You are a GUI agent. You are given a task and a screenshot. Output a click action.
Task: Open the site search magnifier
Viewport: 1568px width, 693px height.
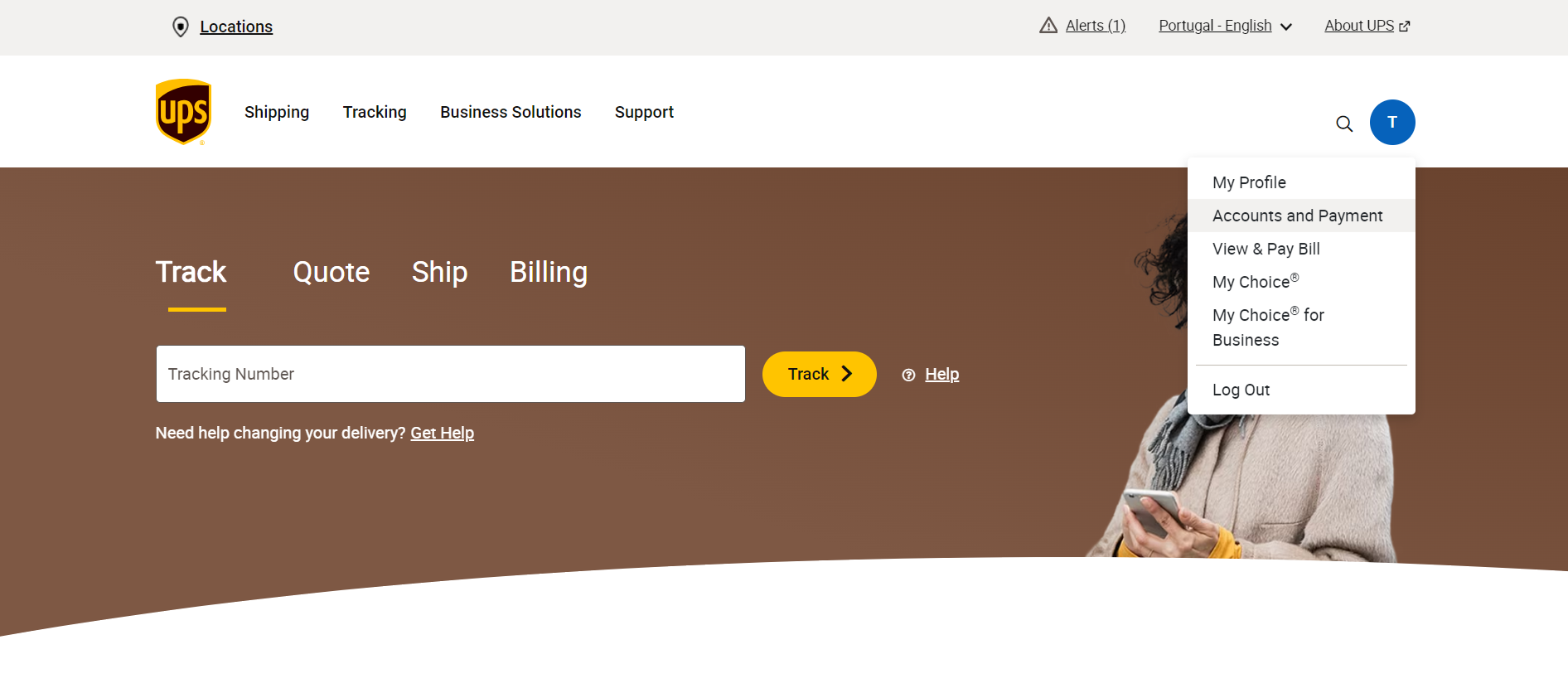coord(1344,124)
